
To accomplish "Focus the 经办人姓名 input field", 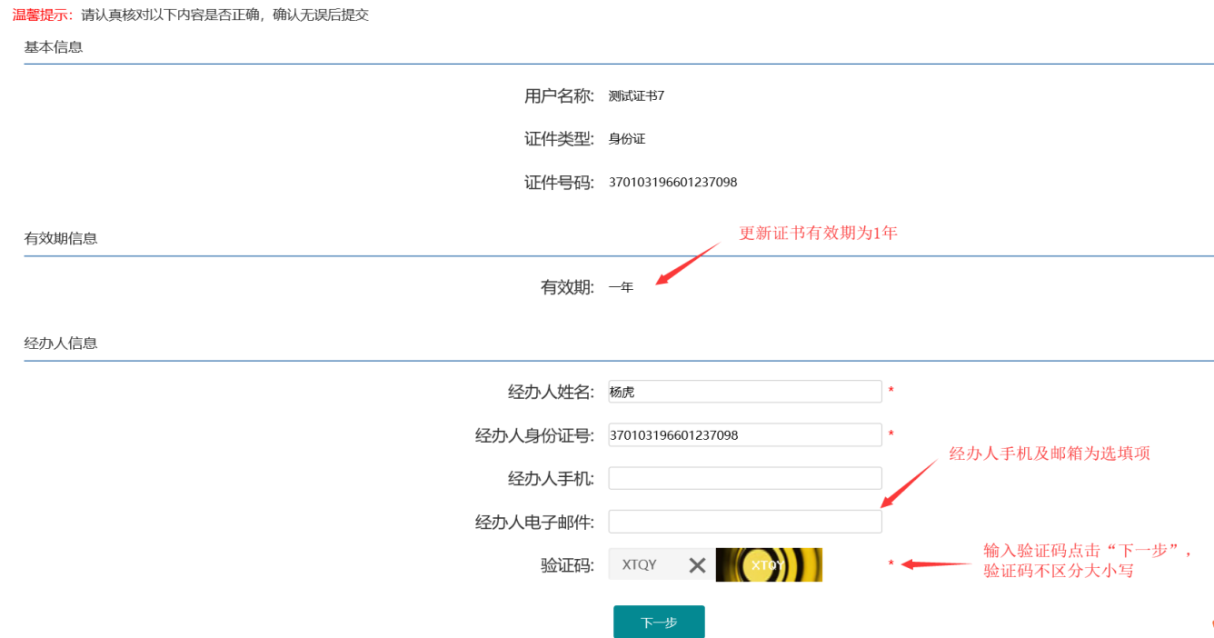I will (744, 392).
